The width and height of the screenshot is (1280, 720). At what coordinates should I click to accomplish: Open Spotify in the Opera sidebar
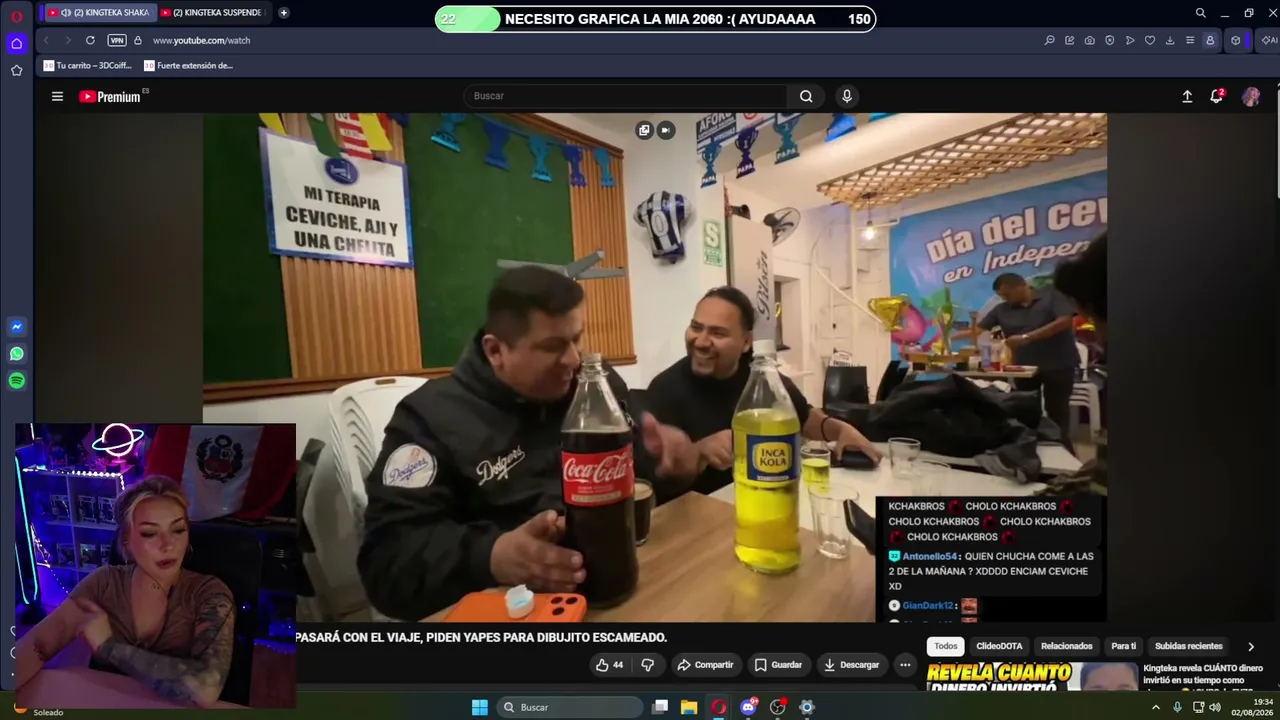[16, 381]
